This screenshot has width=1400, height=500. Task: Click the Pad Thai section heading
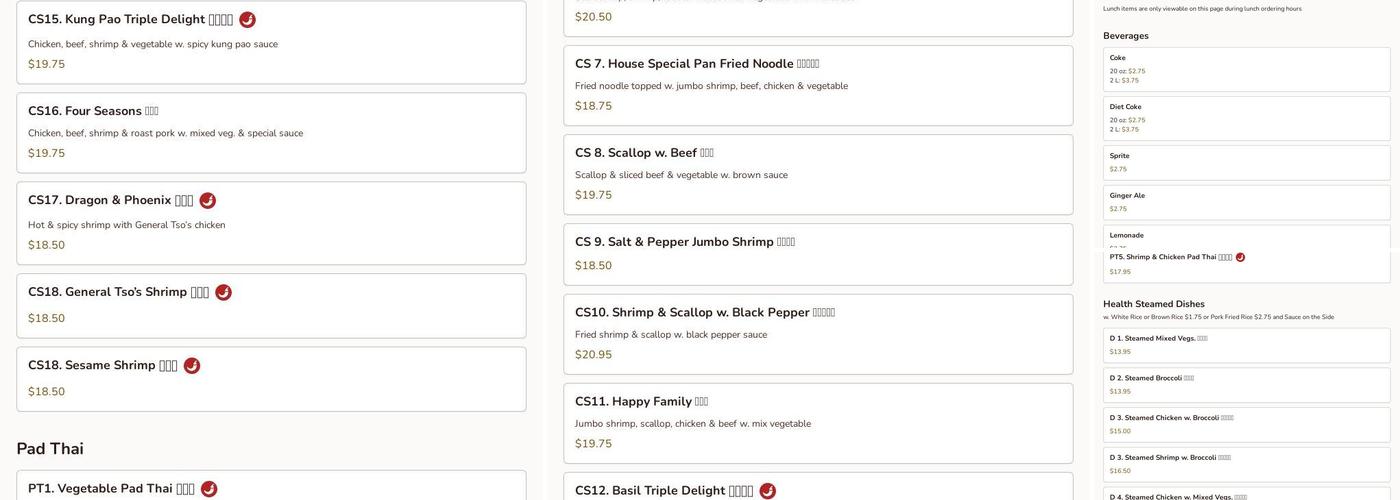[x=50, y=449]
